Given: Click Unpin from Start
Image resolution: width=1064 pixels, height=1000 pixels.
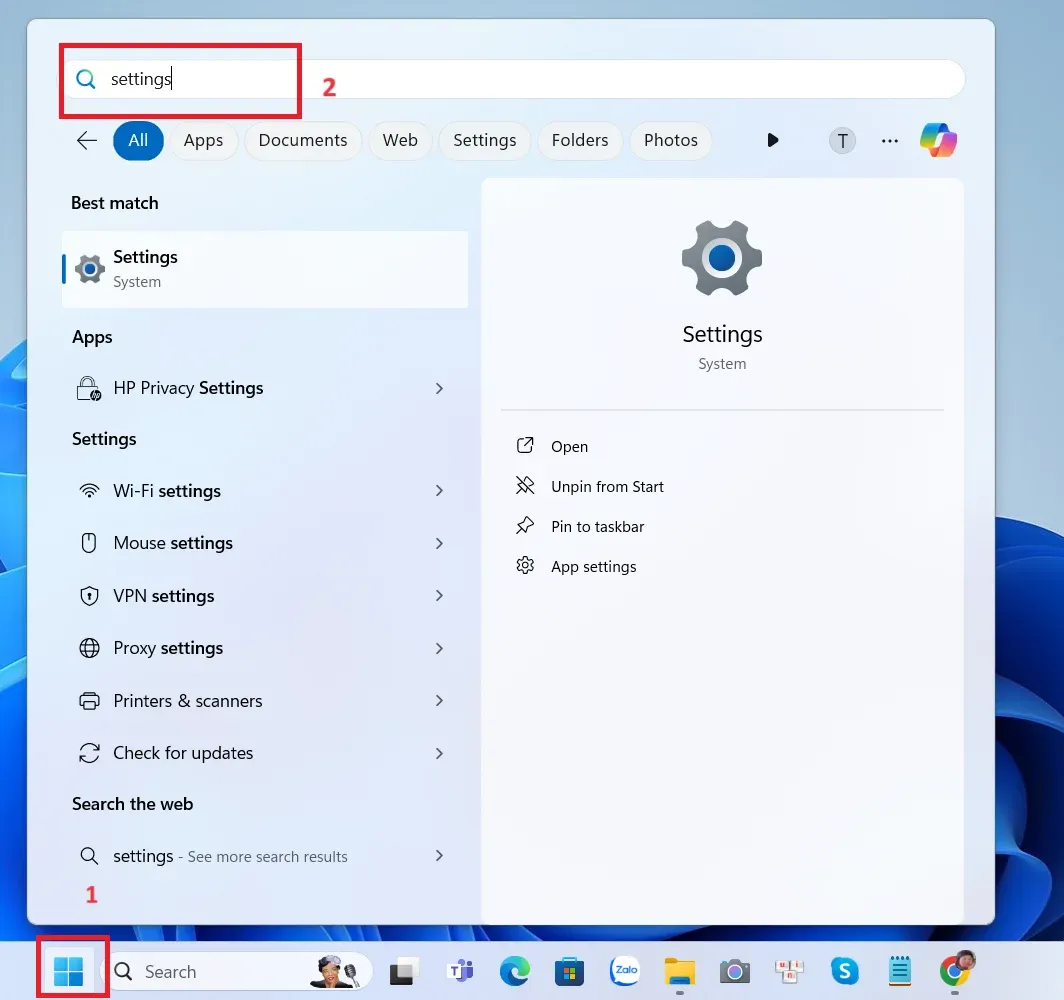Looking at the screenshot, I should (606, 486).
